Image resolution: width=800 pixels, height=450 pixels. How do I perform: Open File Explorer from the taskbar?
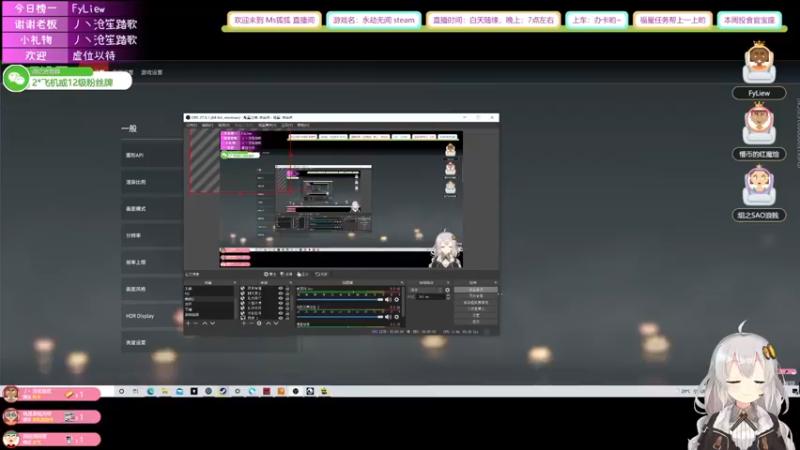coord(164,391)
